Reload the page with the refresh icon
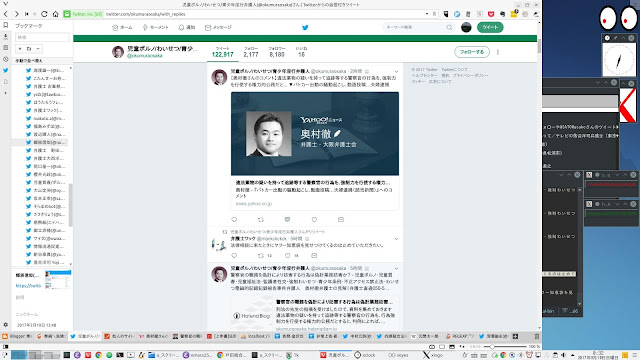The image size is (640, 360). (x=44, y=14)
